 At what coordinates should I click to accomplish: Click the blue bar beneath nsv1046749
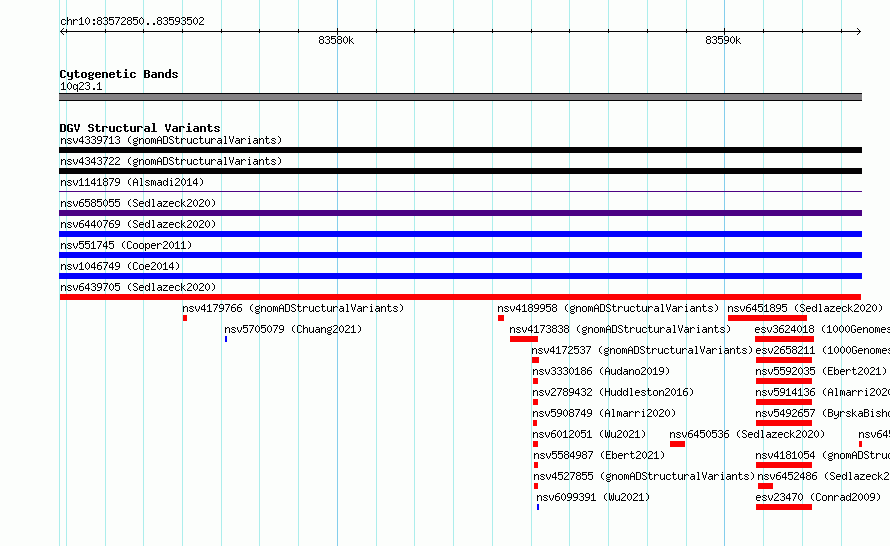460,276
